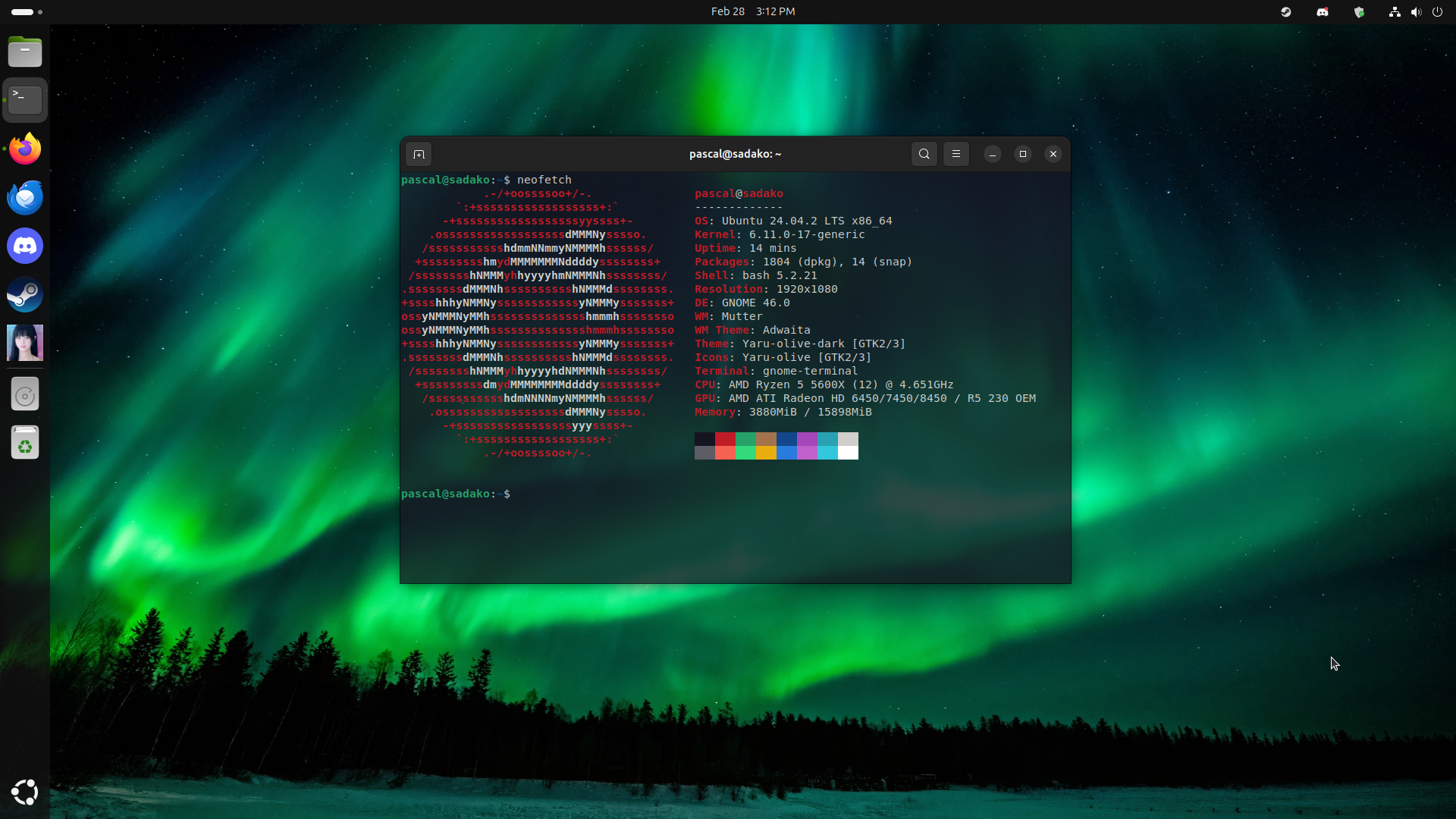Open the Steam system tray icon
Screen dimensions: 1456x819
(1286, 12)
